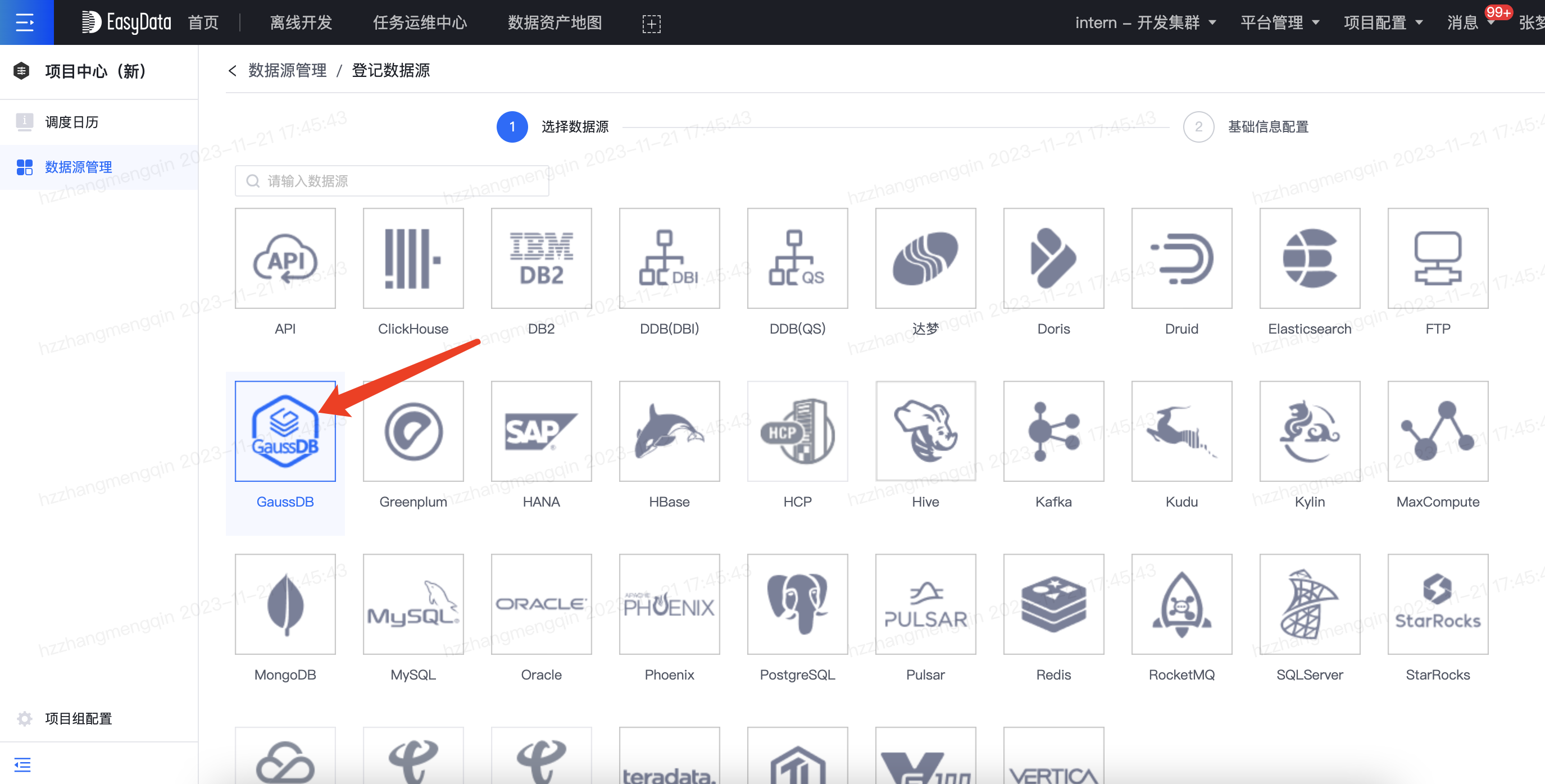
Task: Select the HCP data source
Action: 798,431
